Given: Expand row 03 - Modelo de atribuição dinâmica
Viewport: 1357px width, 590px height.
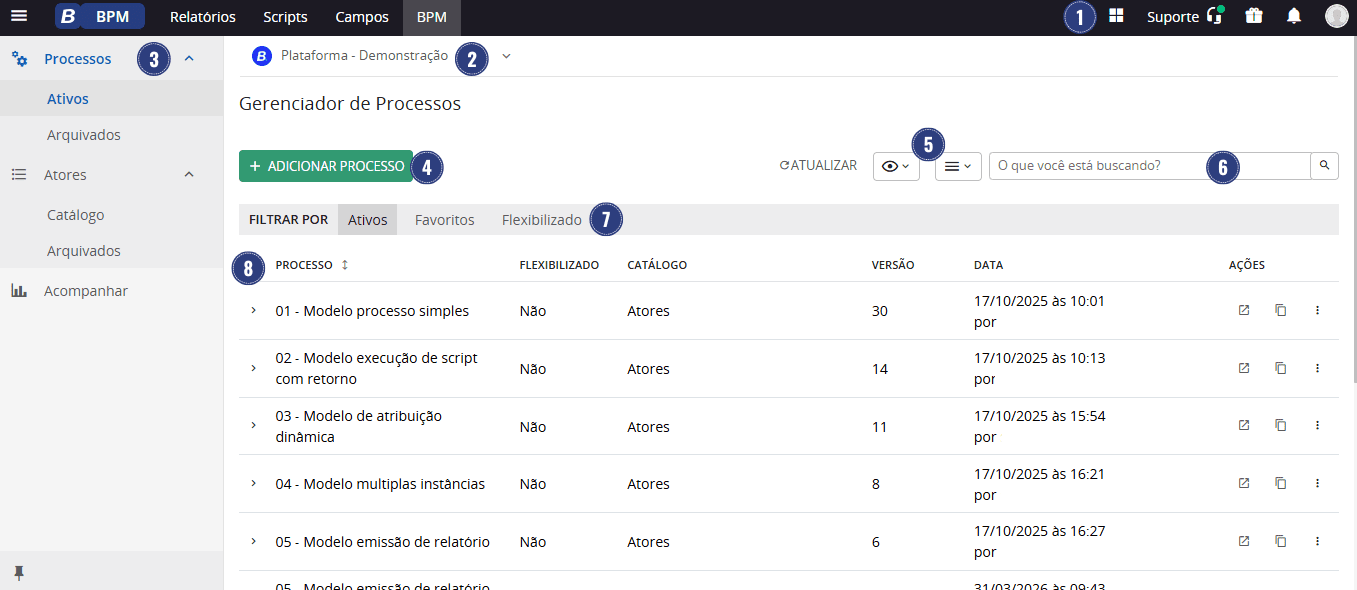Looking at the screenshot, I should click(253, 426).
